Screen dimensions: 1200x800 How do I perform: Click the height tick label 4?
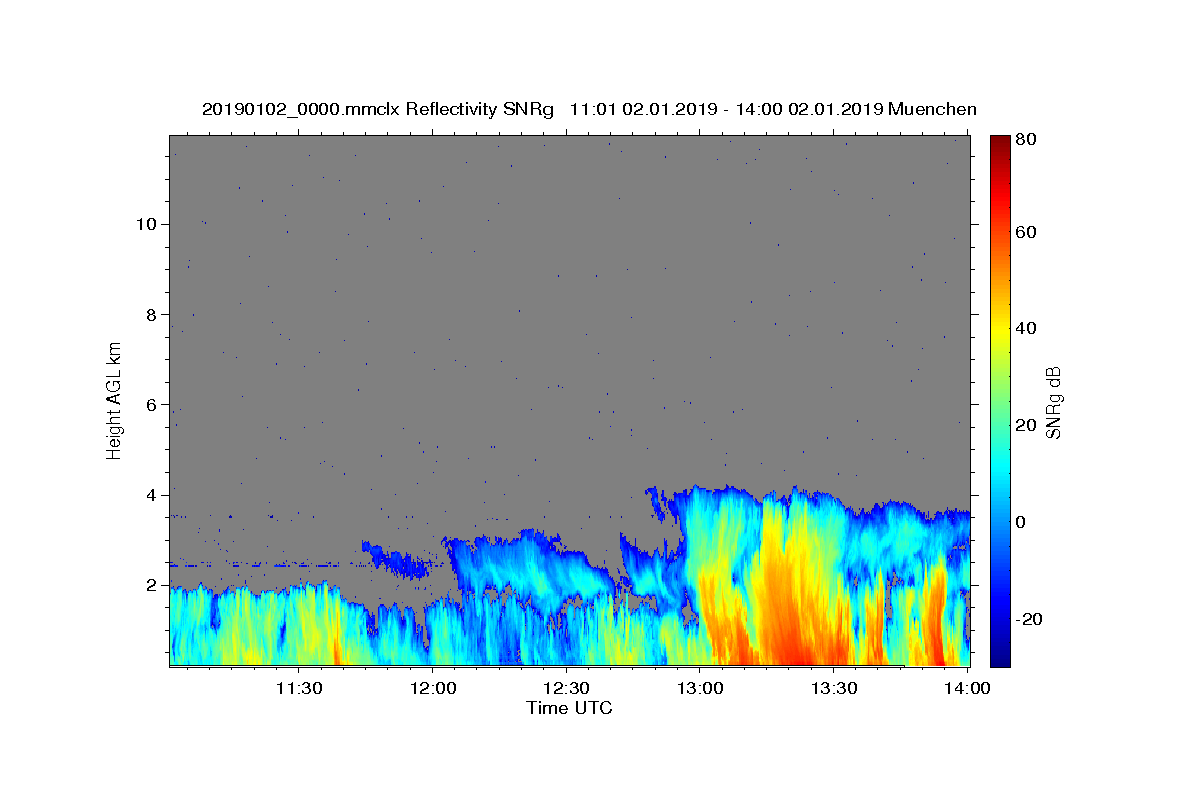[x=149, y=495]
